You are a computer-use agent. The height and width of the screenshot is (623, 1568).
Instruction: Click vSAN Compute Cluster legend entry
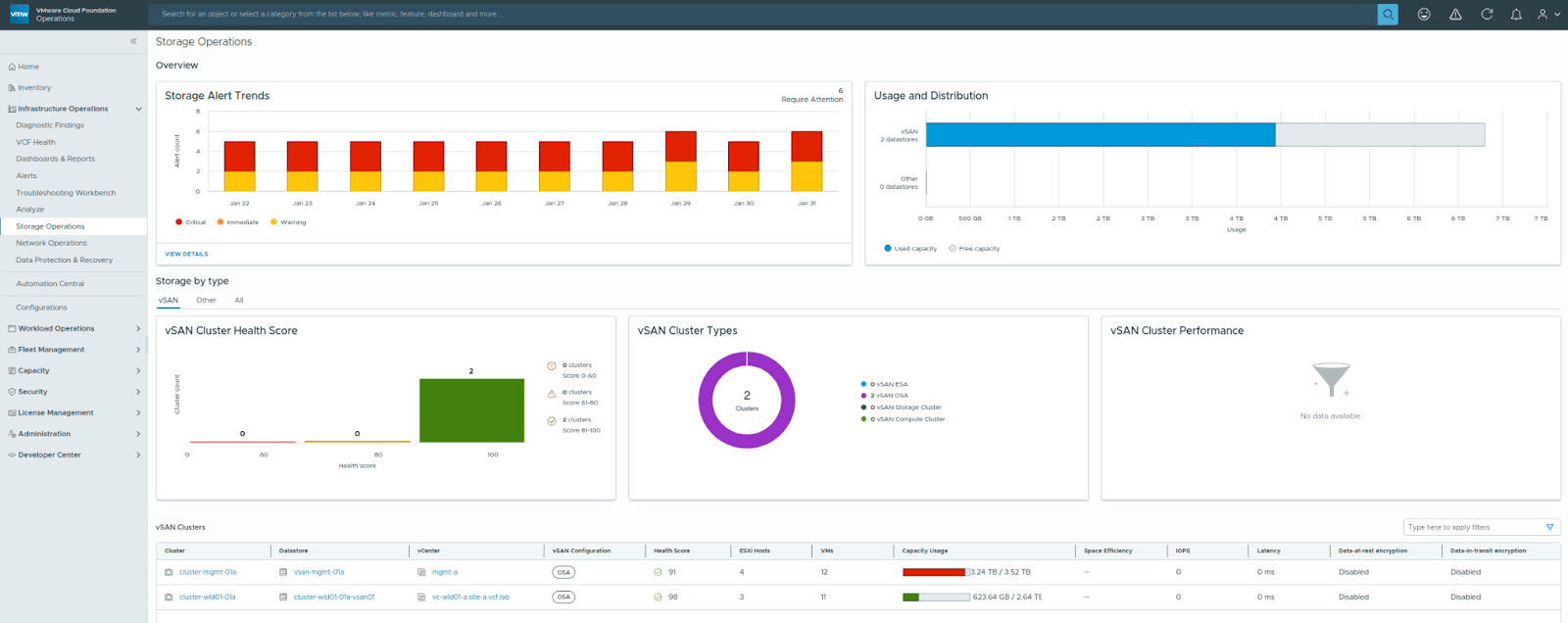point(904,419)
